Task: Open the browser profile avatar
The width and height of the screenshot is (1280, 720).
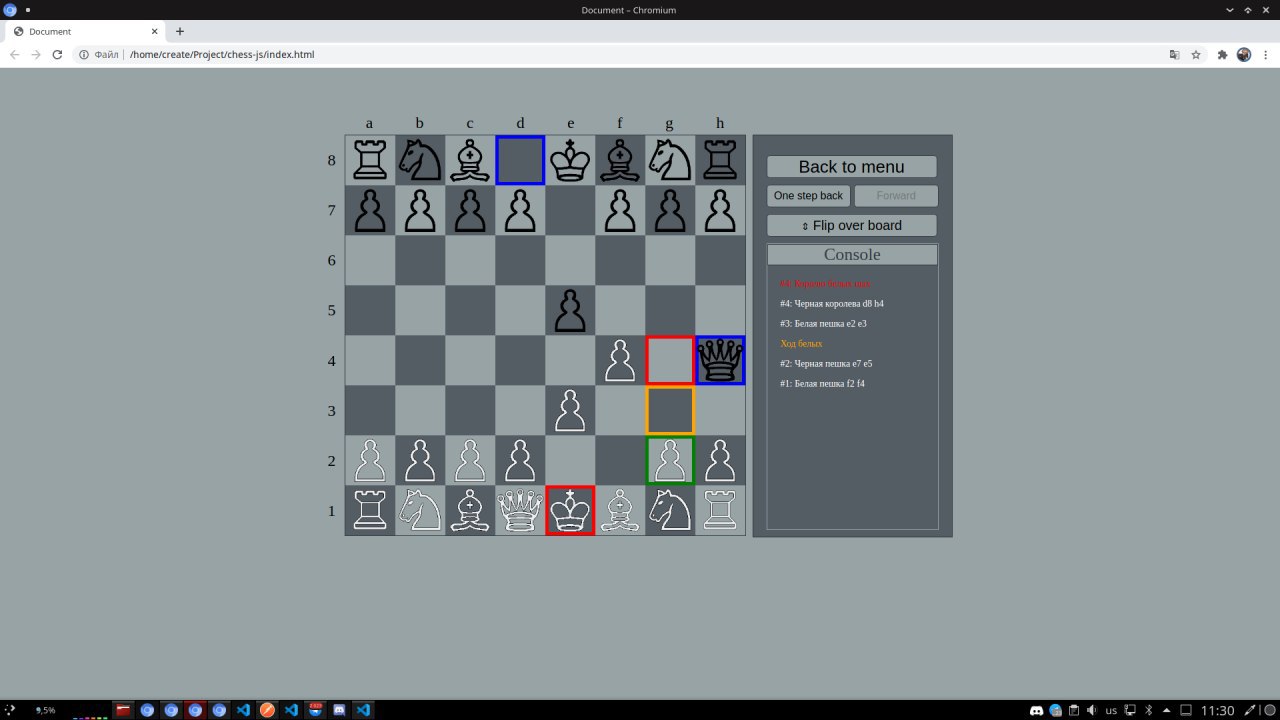Action: click(x=1244, y=54)
